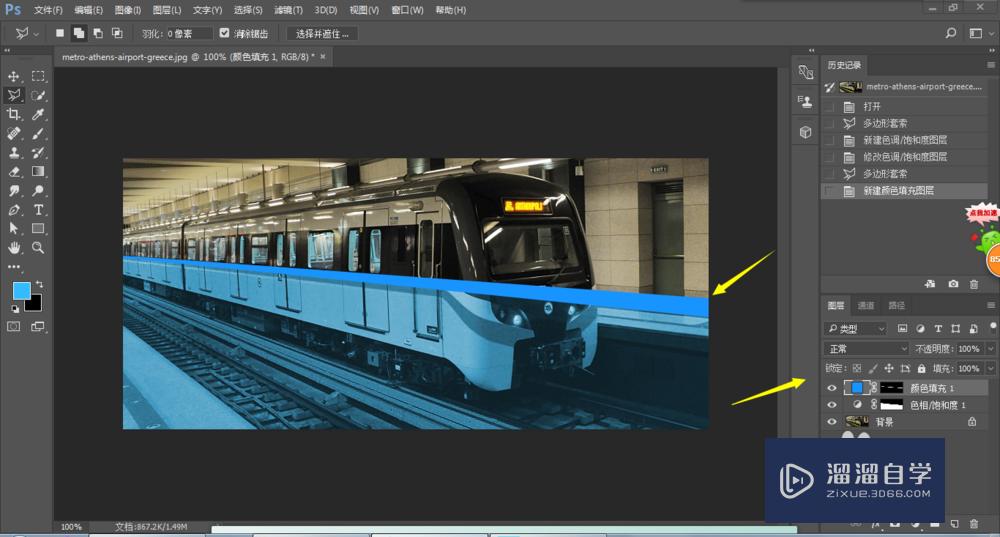The image size is (1000, 537).
Task: Open the 不透明度 opacity dropdown arrow
Action: 990,349
